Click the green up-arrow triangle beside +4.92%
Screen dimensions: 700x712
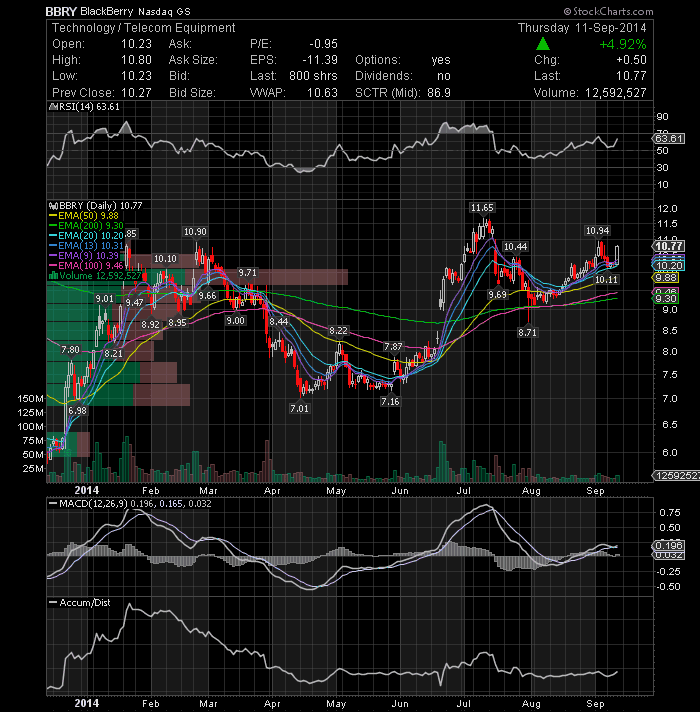[542, 44]
